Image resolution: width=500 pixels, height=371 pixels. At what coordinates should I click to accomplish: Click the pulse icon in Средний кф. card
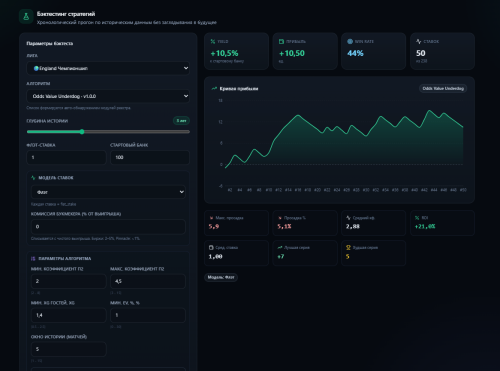pyautogui.click(x=348, y=218)
